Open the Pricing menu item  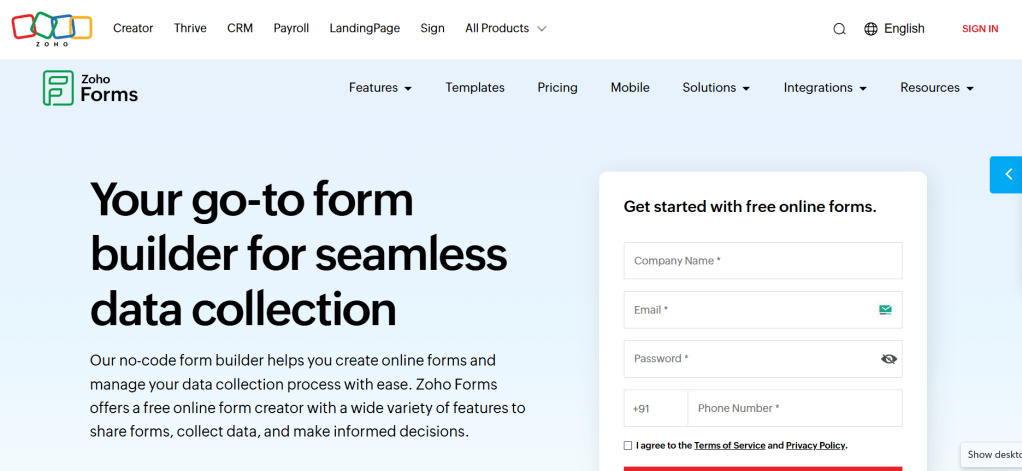point(557,88)
